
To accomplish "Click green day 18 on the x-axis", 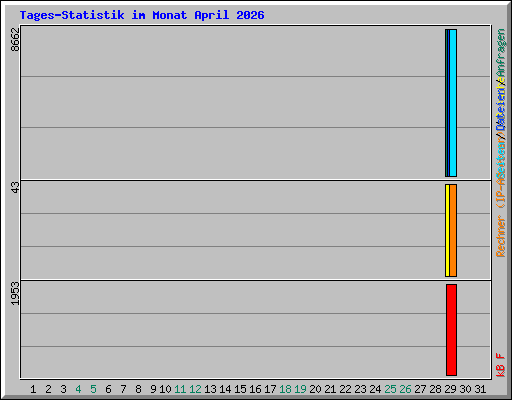I will click(285, 389).
